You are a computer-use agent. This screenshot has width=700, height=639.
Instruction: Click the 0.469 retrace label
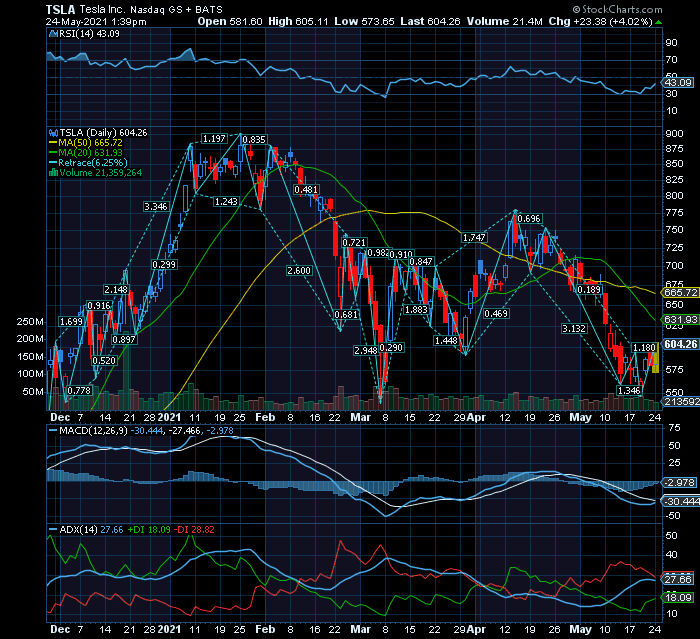(496, 313)
